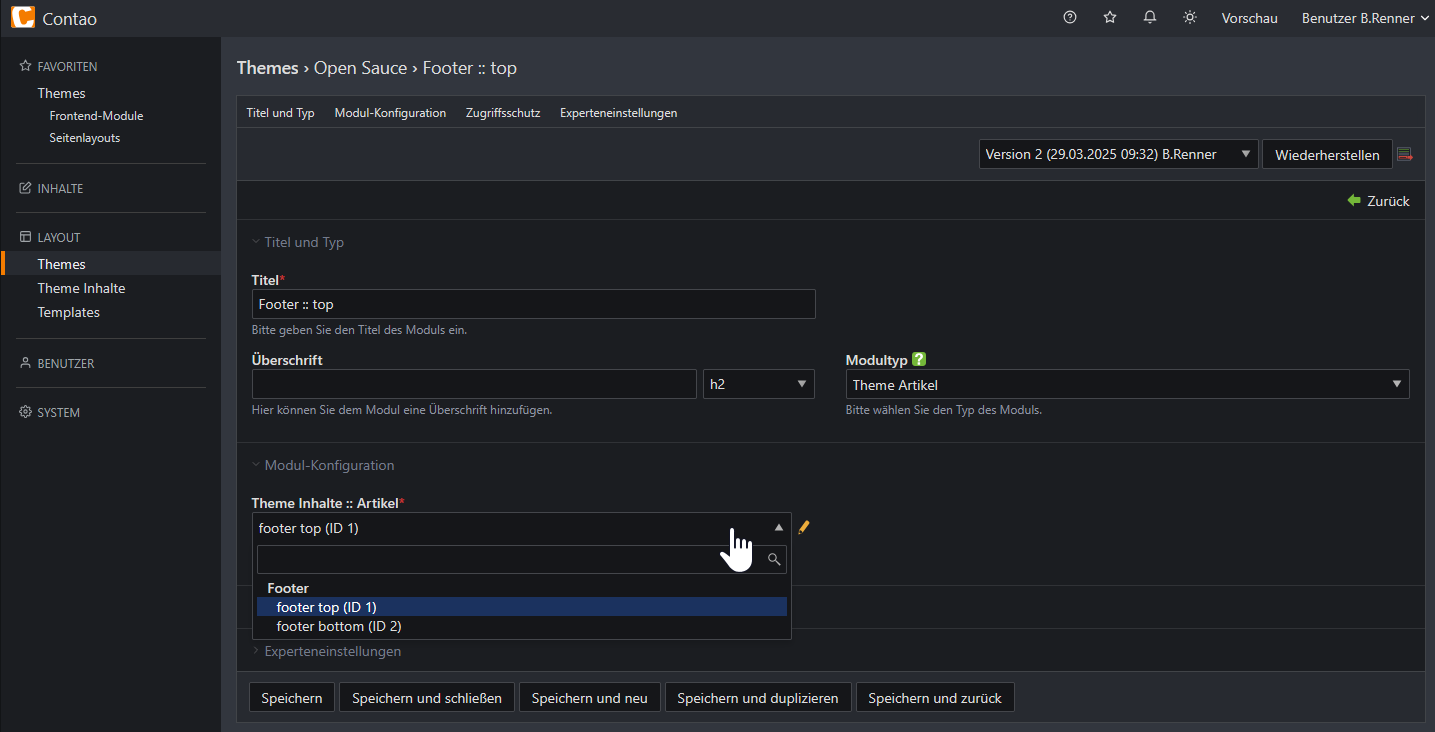Open Benutzer B.Renner user menu
The height and width of the screenshot is (732, 1435).
click(x=1365, y=18)
